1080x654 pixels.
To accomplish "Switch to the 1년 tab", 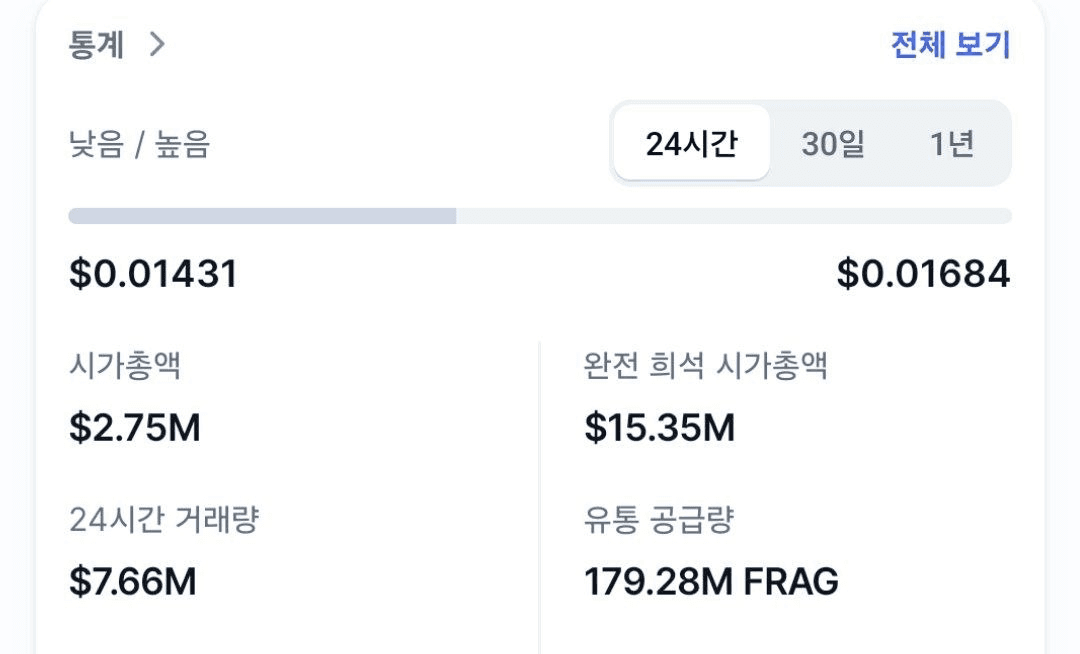I will click(x=952, y=144).
